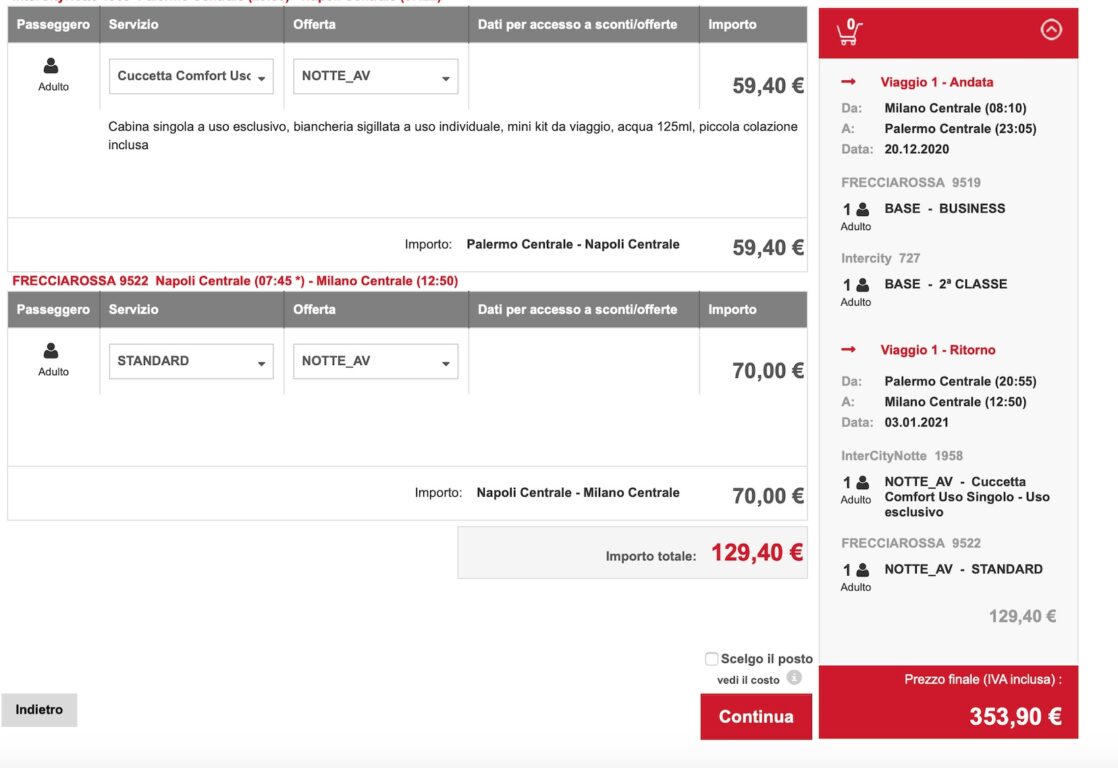Click the InterCityNotte 1958 label in cart

pyautogui.click(x=902, y=456)
